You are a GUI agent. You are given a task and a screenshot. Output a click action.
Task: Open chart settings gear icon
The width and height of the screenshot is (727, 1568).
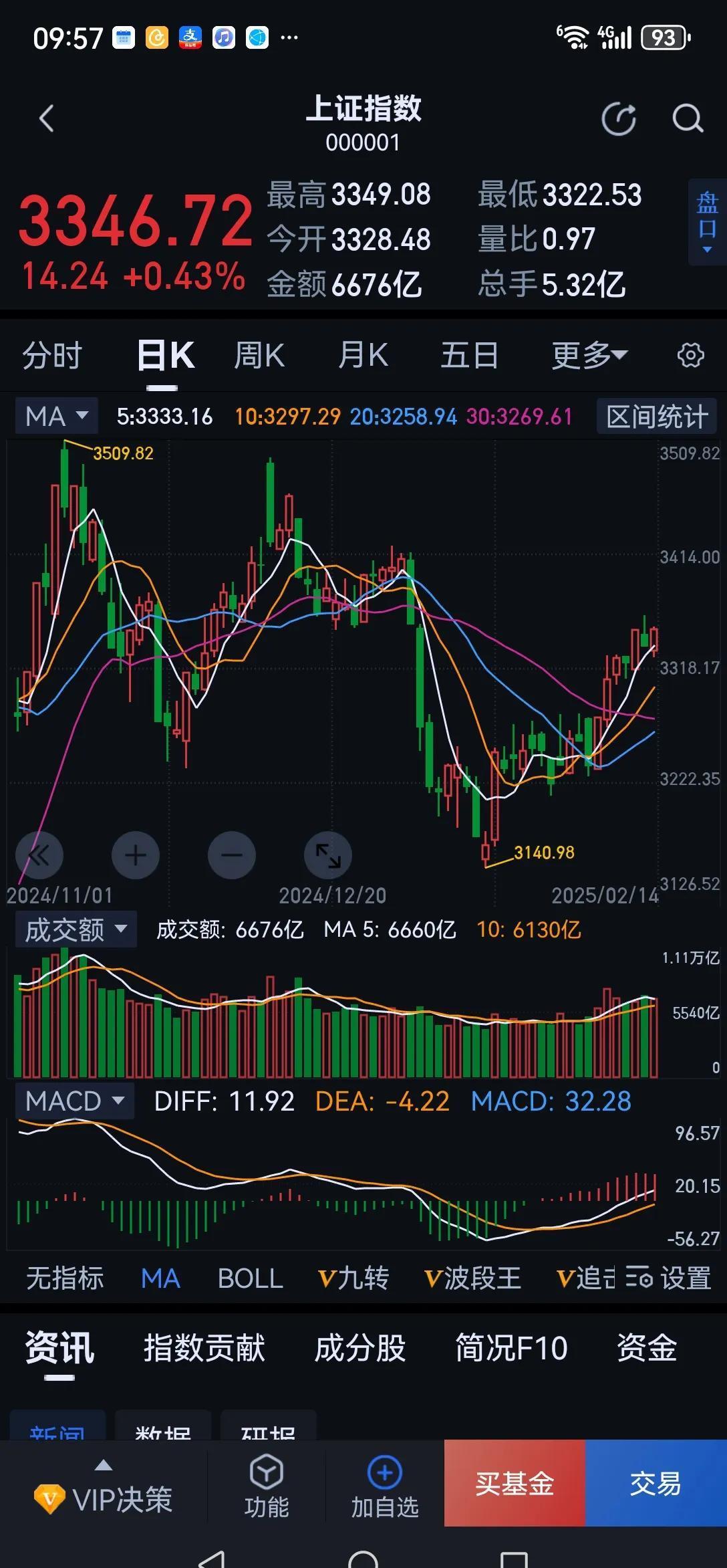690,355
